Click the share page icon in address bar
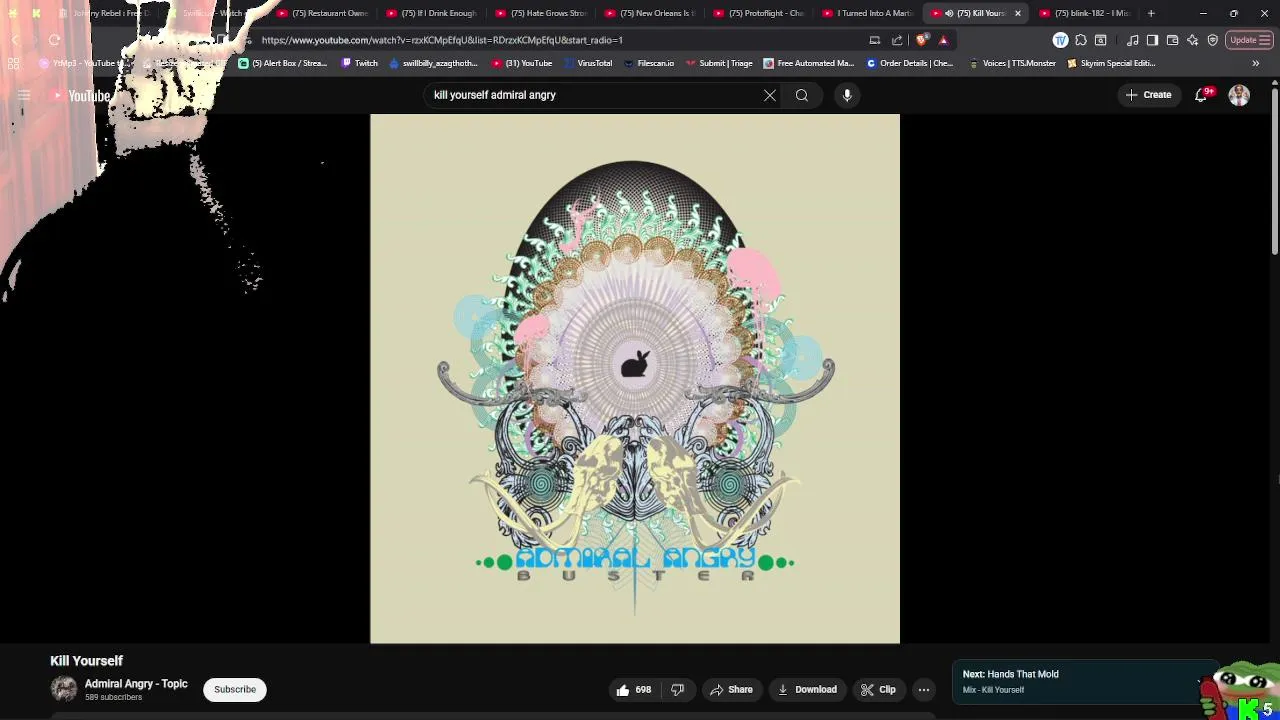Screen dimensions: 1280x720 (897, 40)
